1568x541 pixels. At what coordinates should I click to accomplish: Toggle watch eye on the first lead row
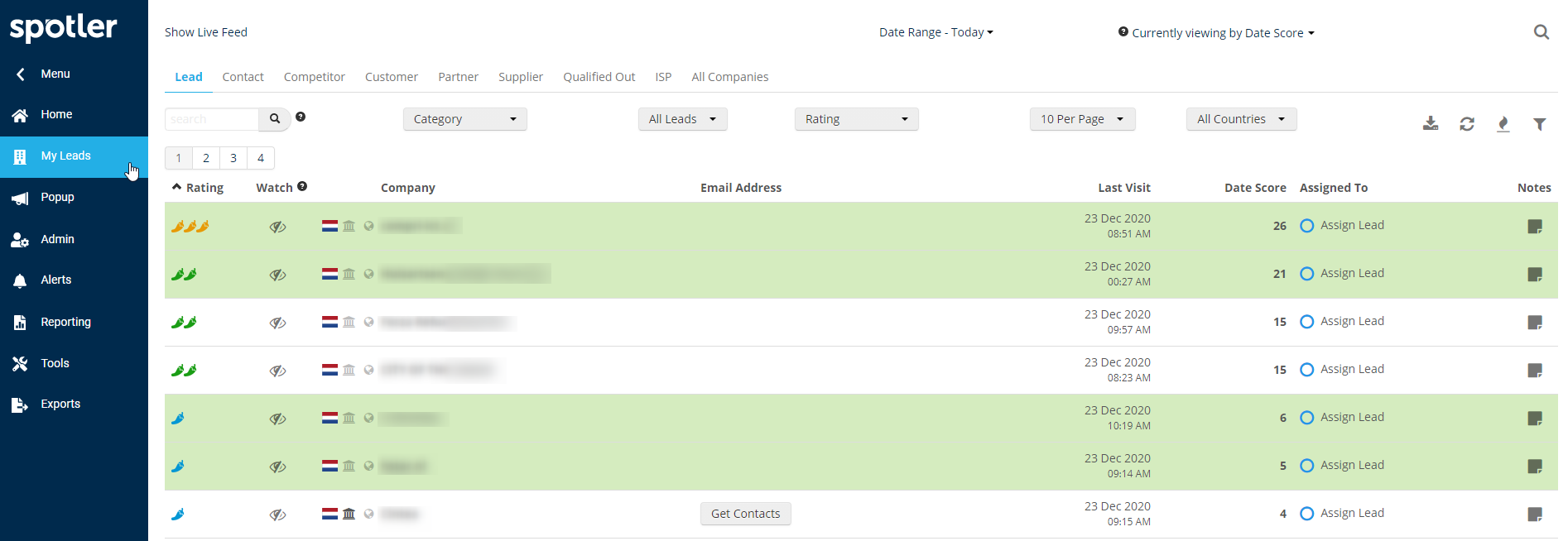(277, 227)
